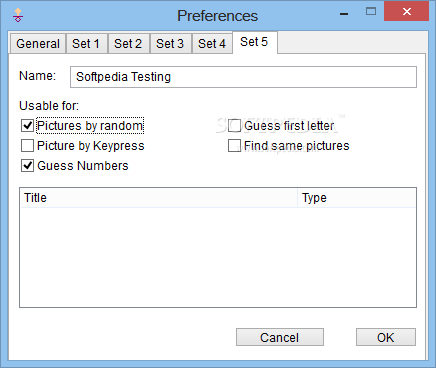Image resolution: width=436 pixels, height=368 pixels.
Task: Show the Set 4 tab
Action: click(x=212, y=44)
